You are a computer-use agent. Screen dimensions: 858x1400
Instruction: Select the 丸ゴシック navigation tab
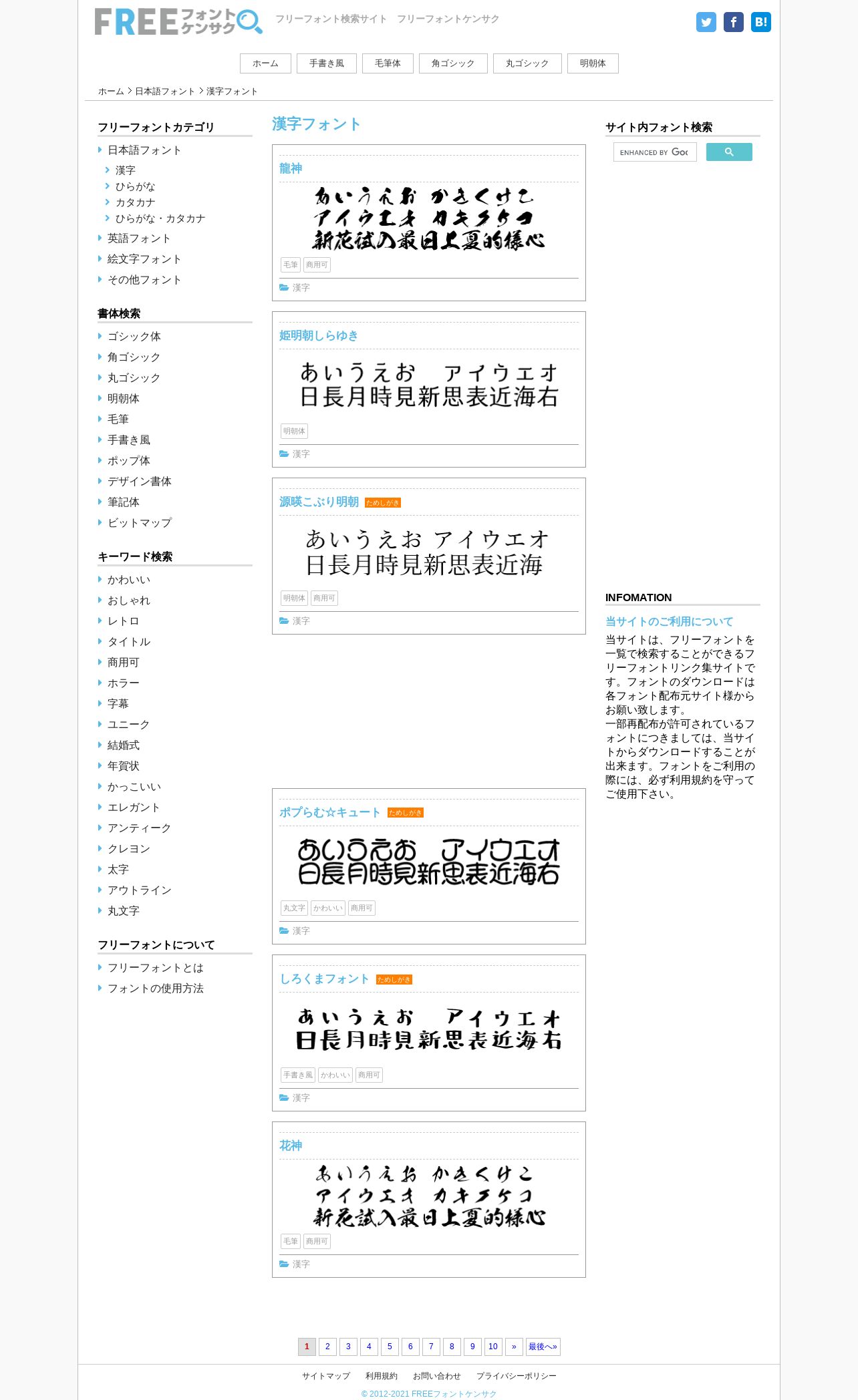click(x=527, y=63)
